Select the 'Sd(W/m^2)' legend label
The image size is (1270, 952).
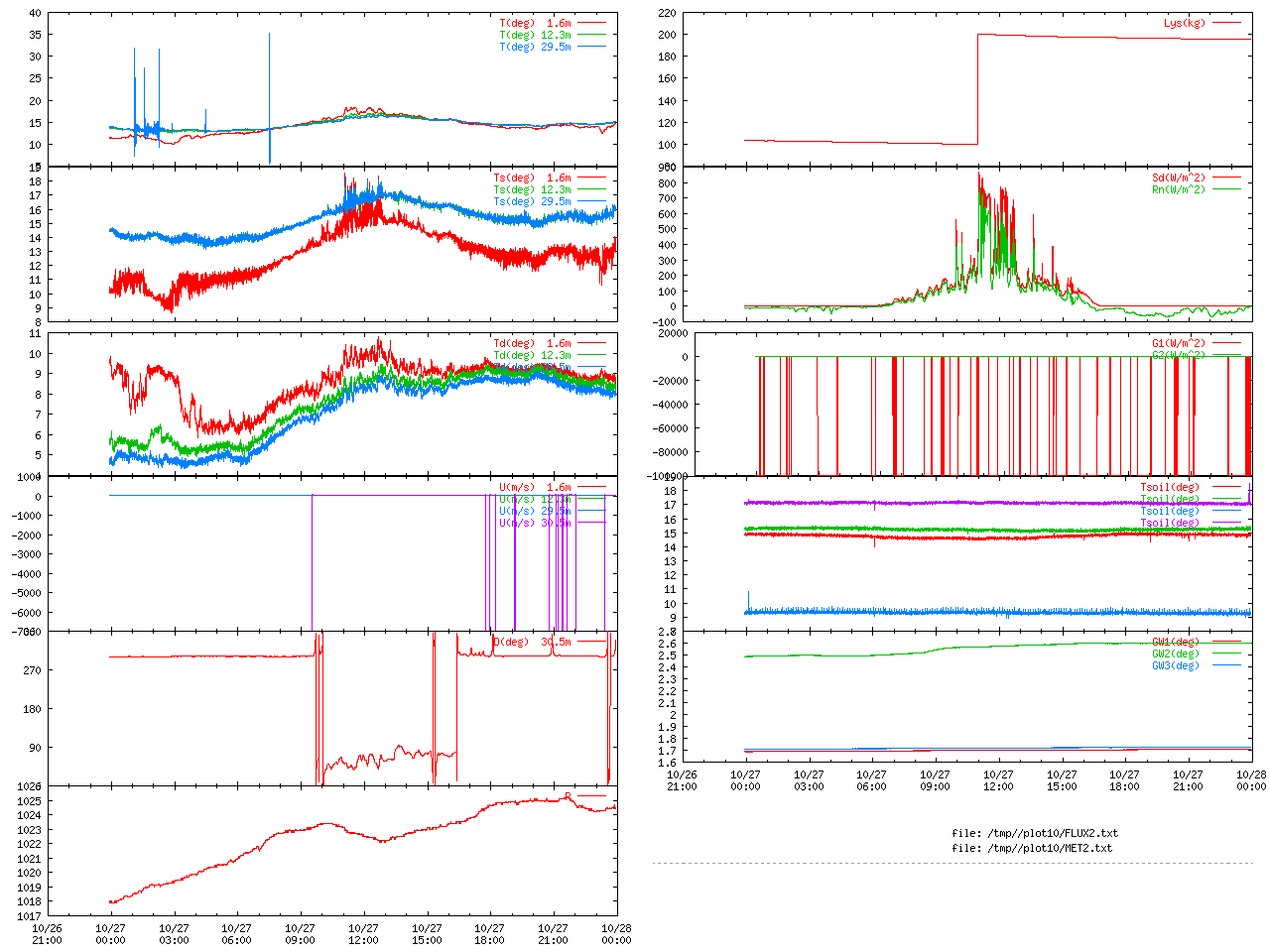[x=1179, y=178]
